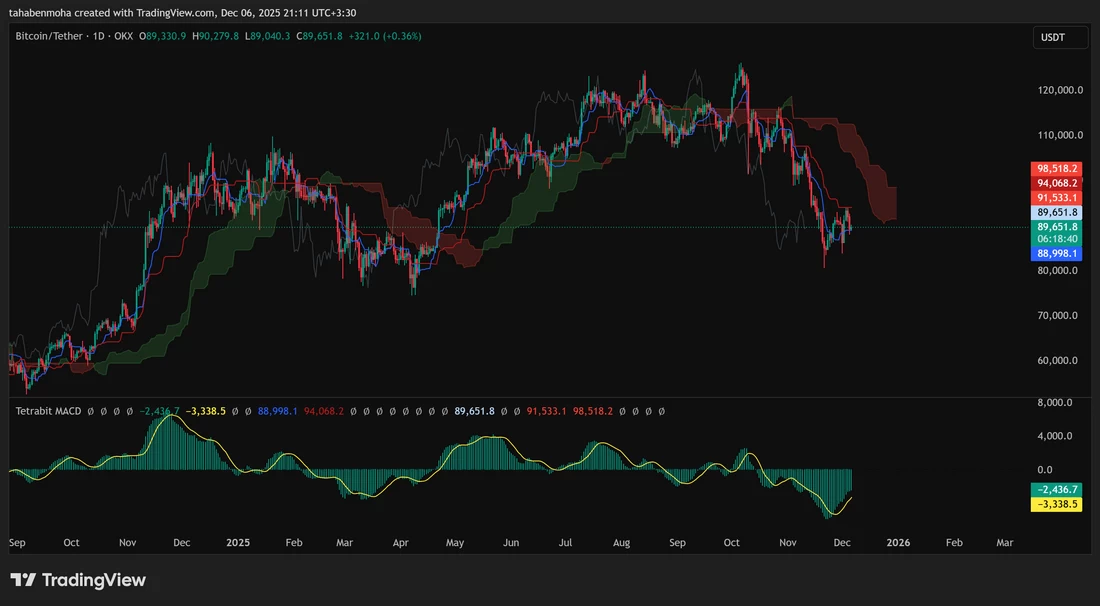The height and width of the screenshot is (606, 1100).
Task: Click blue 88,998.1 value in MACD legend
Action: [x=278, y=411]
